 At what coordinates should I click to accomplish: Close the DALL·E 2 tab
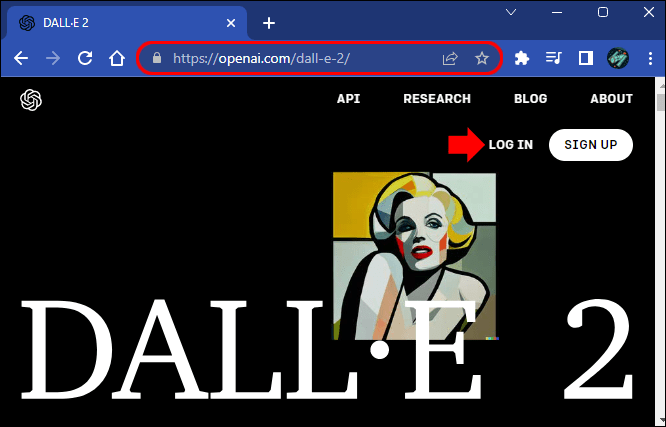231,23
